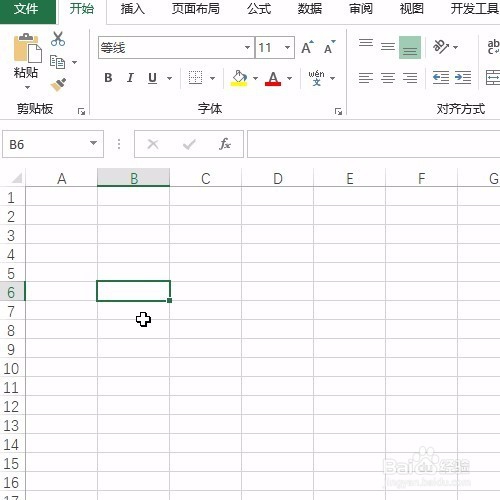The height and width of the screenshot is (500, 500).
Task: Toggle middle vertical alignment
Action: [x=388, y=47]
